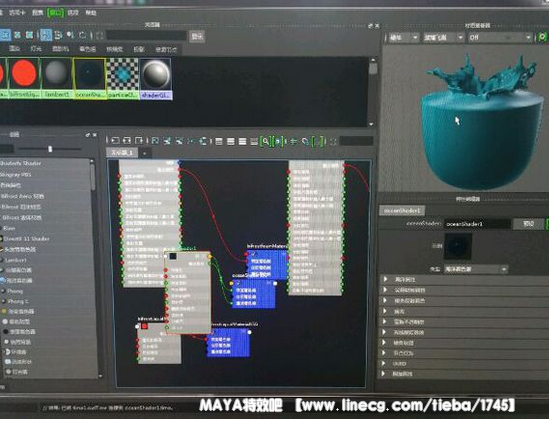Viewport: 549px width, 422px height.
Task: Switch to the 投影 Projectors tab
Action: coord(139,49)
